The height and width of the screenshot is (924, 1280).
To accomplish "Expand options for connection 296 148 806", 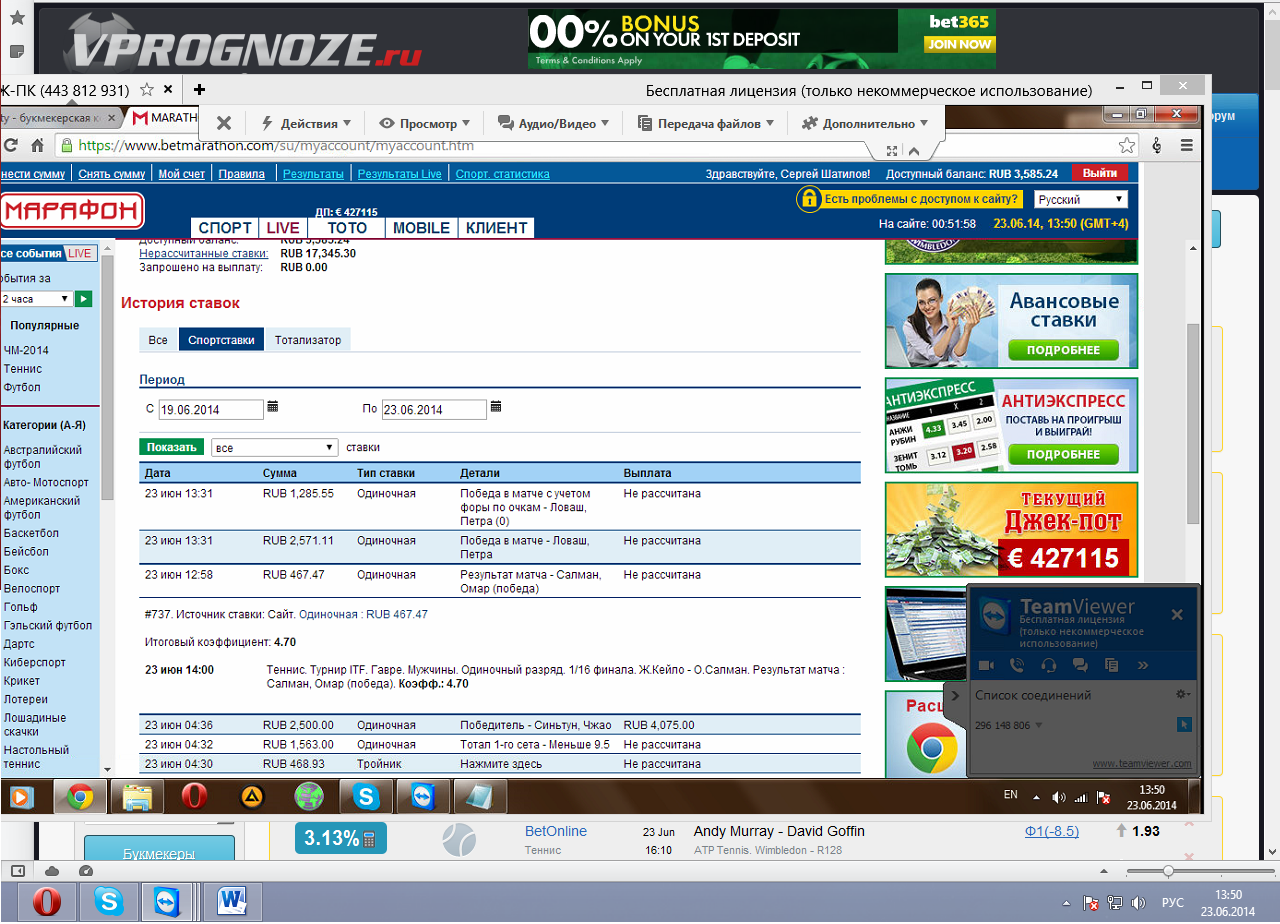I will tap(1038, 725).
